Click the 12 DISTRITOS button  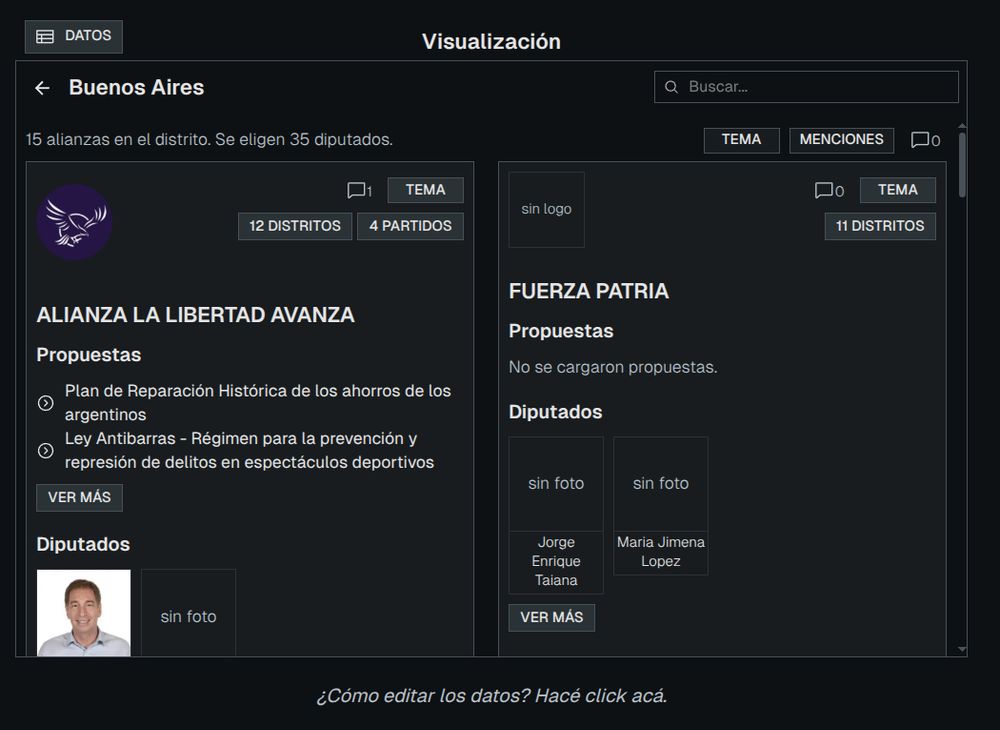pyautogui.click(x=294, y=226)
